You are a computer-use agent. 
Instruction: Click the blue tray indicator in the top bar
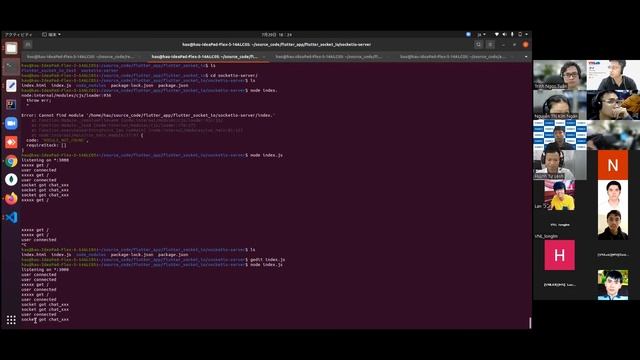pyautogui.click(x=468, y=35)
